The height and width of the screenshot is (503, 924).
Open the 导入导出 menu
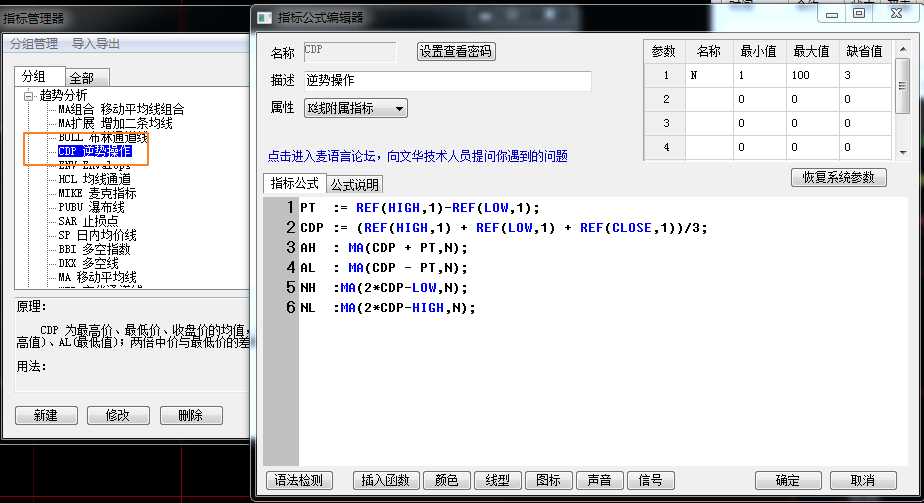point(96,44)
